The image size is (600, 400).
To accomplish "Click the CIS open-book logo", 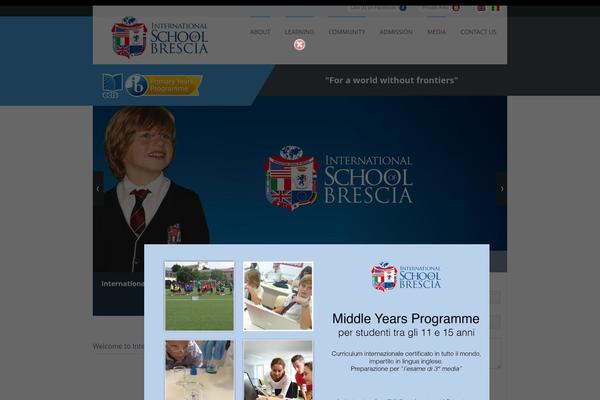I will (x=112, y=86).
